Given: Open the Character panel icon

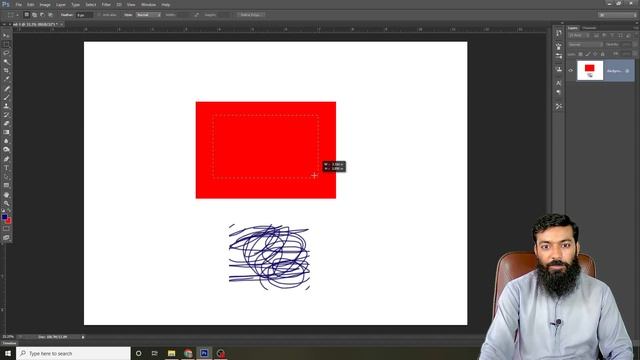Looking at the screenshot, I should tap(558, 83).
